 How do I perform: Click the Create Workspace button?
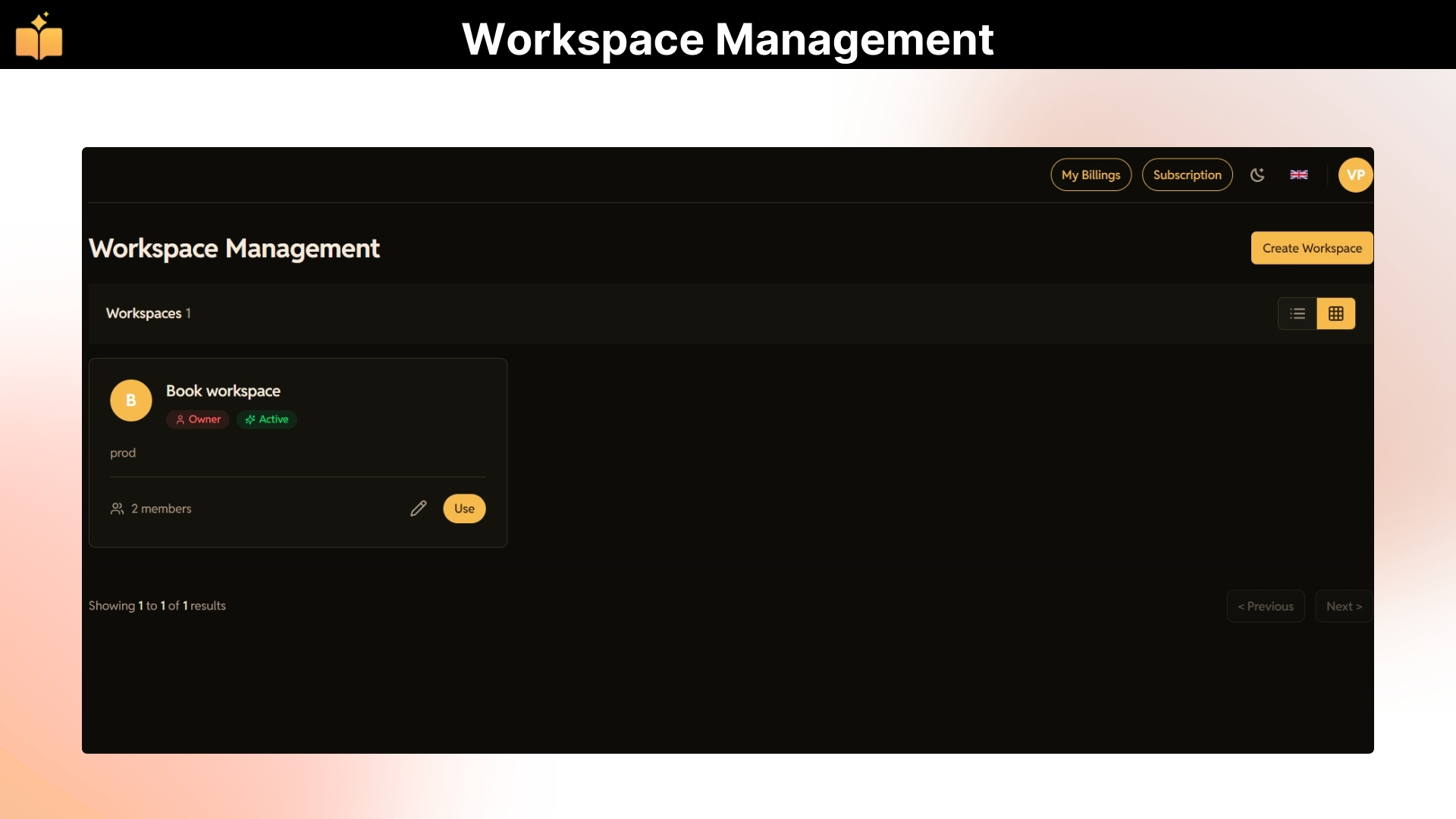[1312, 247]
